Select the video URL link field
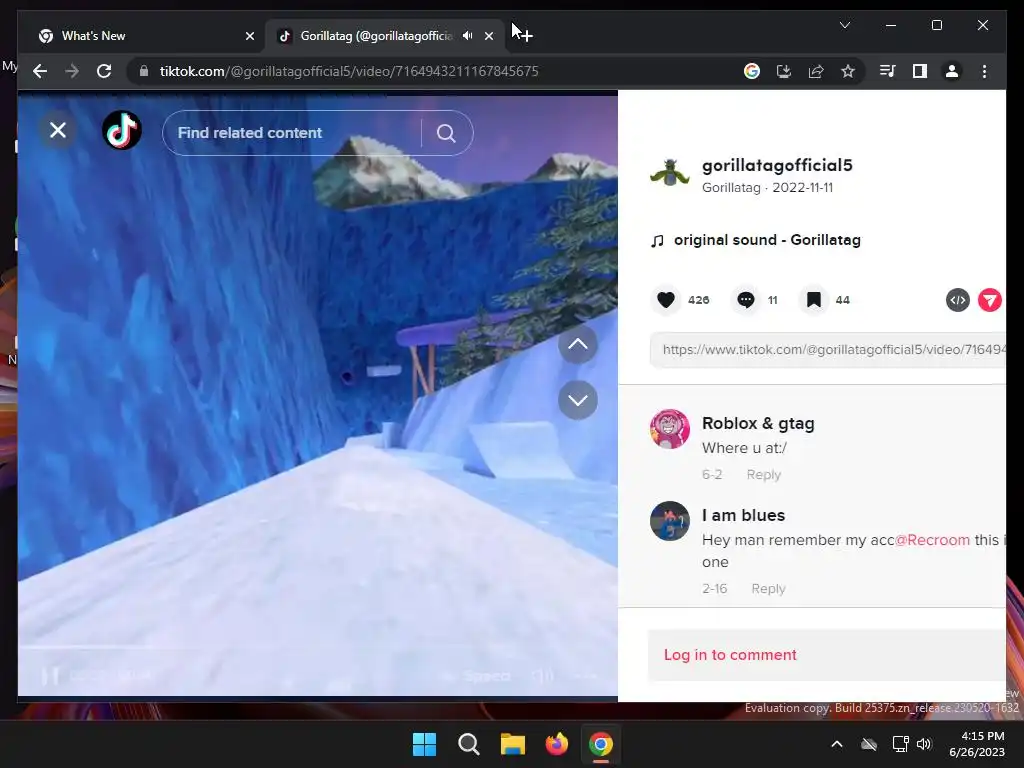1024x768 pixels. (x=827, y=349)
